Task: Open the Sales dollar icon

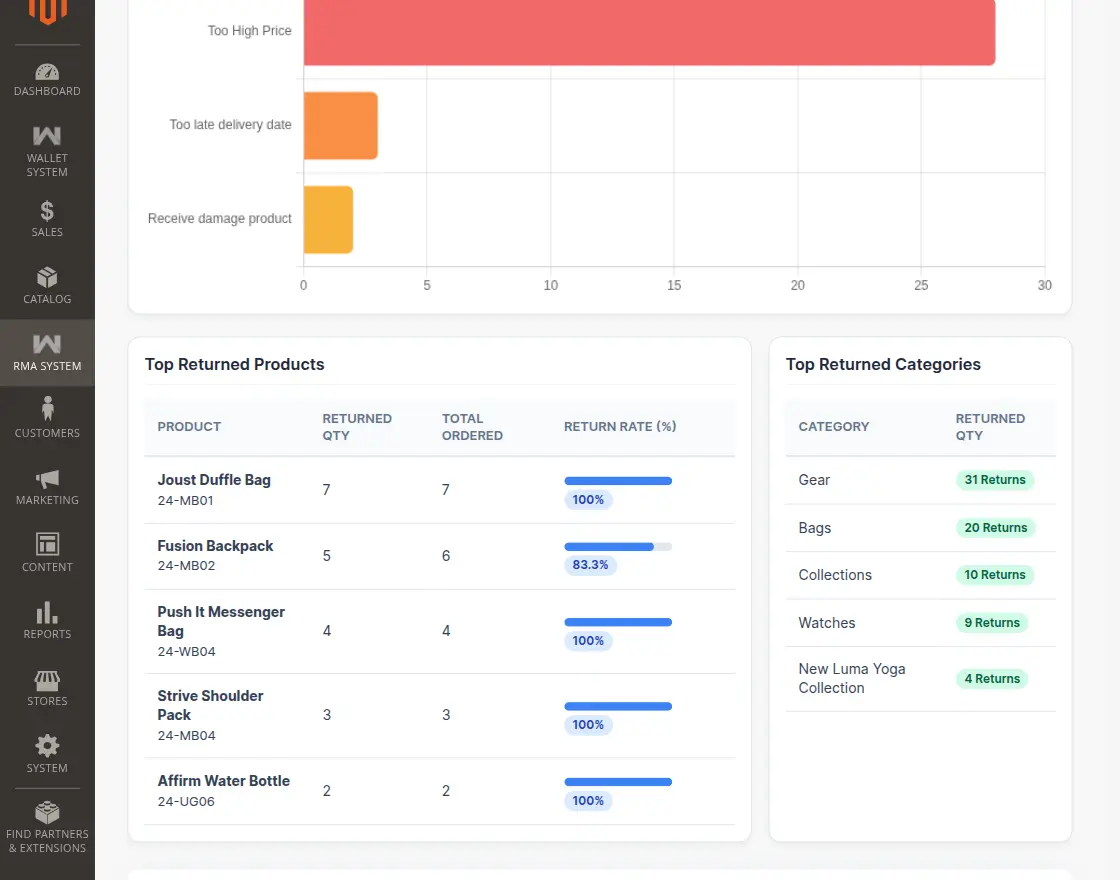Action: pyautogui.click(x=47, y=211)
